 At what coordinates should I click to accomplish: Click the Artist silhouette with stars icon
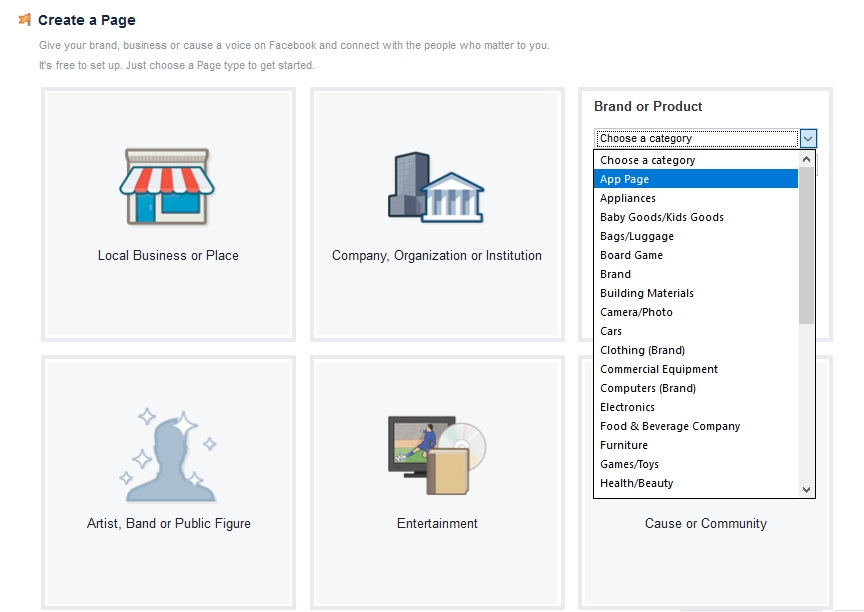168,455
